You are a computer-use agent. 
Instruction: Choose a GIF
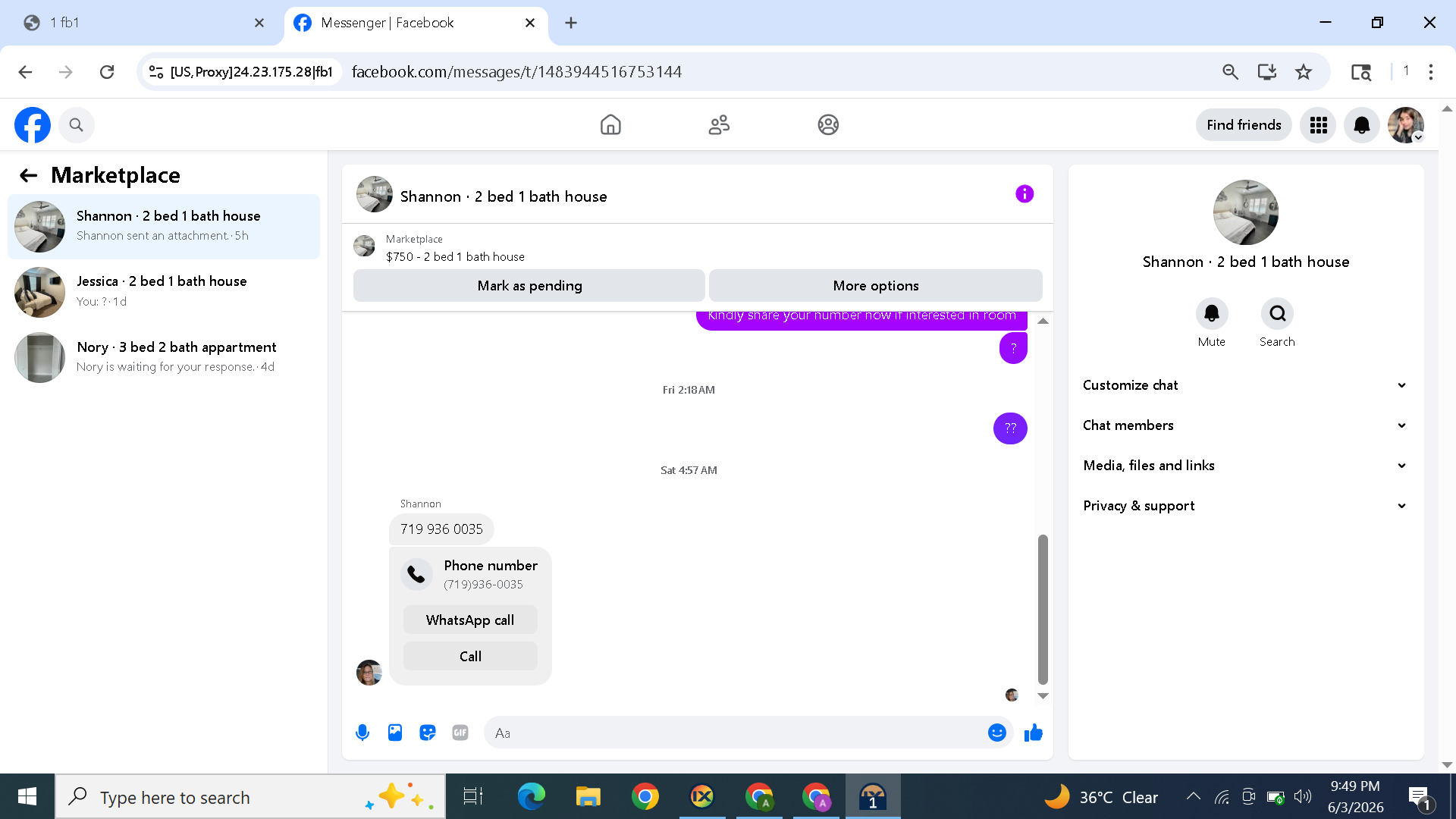coord(460,733)
